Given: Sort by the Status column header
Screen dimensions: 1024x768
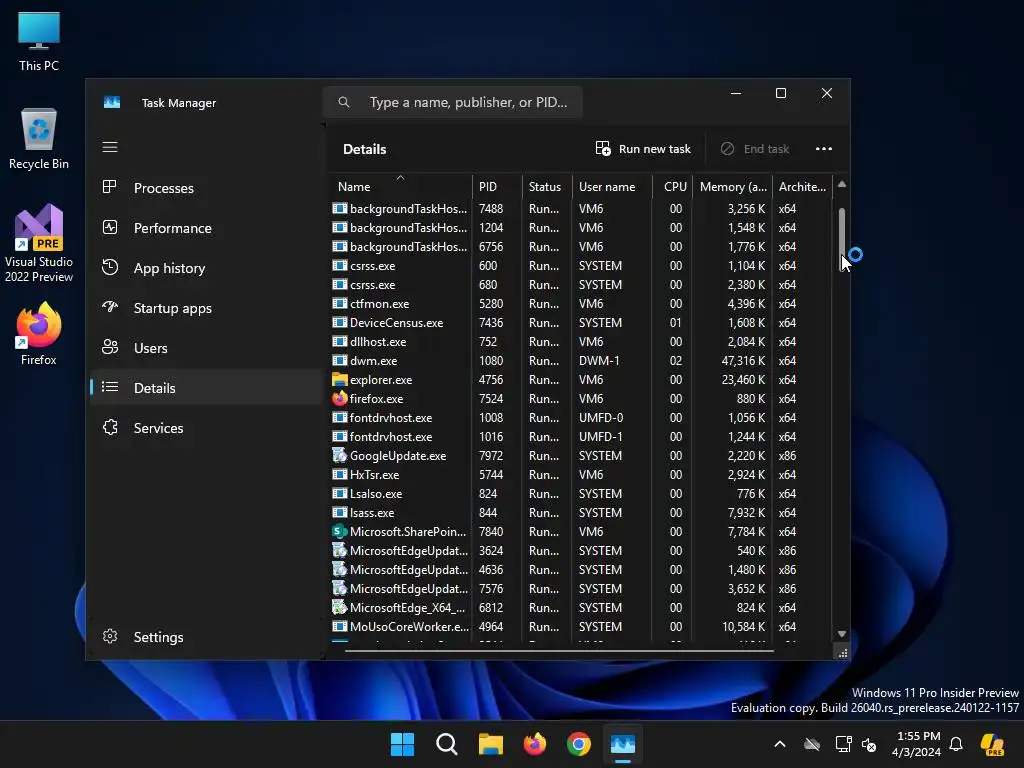Looking at the screenshot, I should [x=547, y=186].
